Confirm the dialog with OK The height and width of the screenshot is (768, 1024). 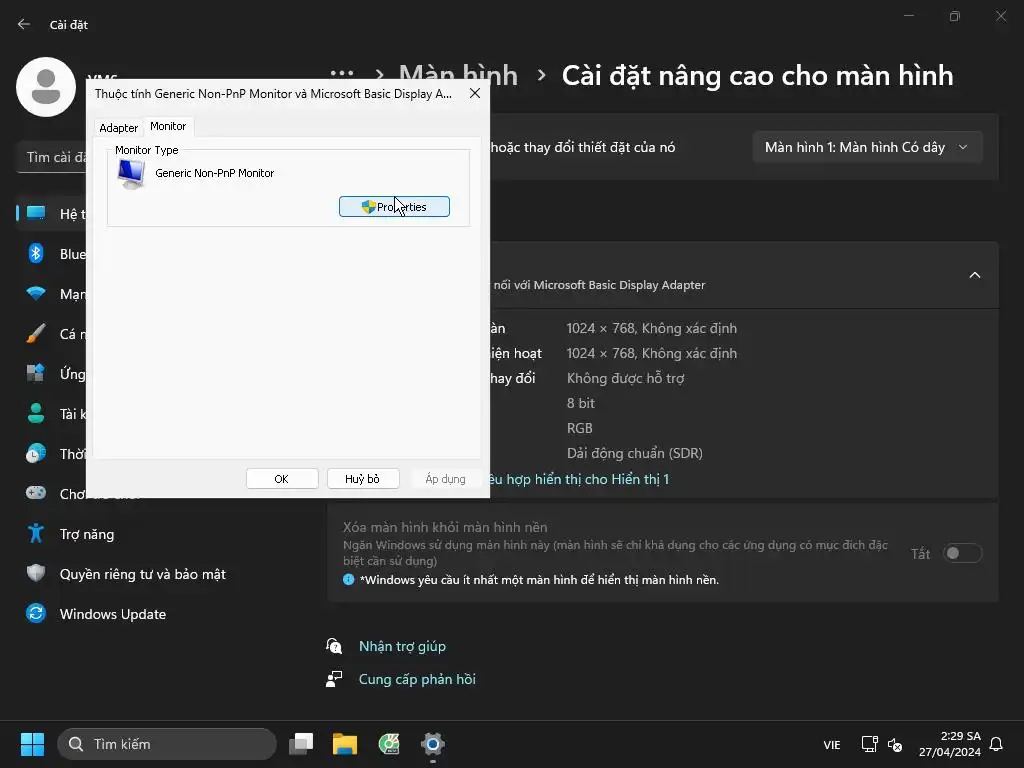click(x=281, y=479)
